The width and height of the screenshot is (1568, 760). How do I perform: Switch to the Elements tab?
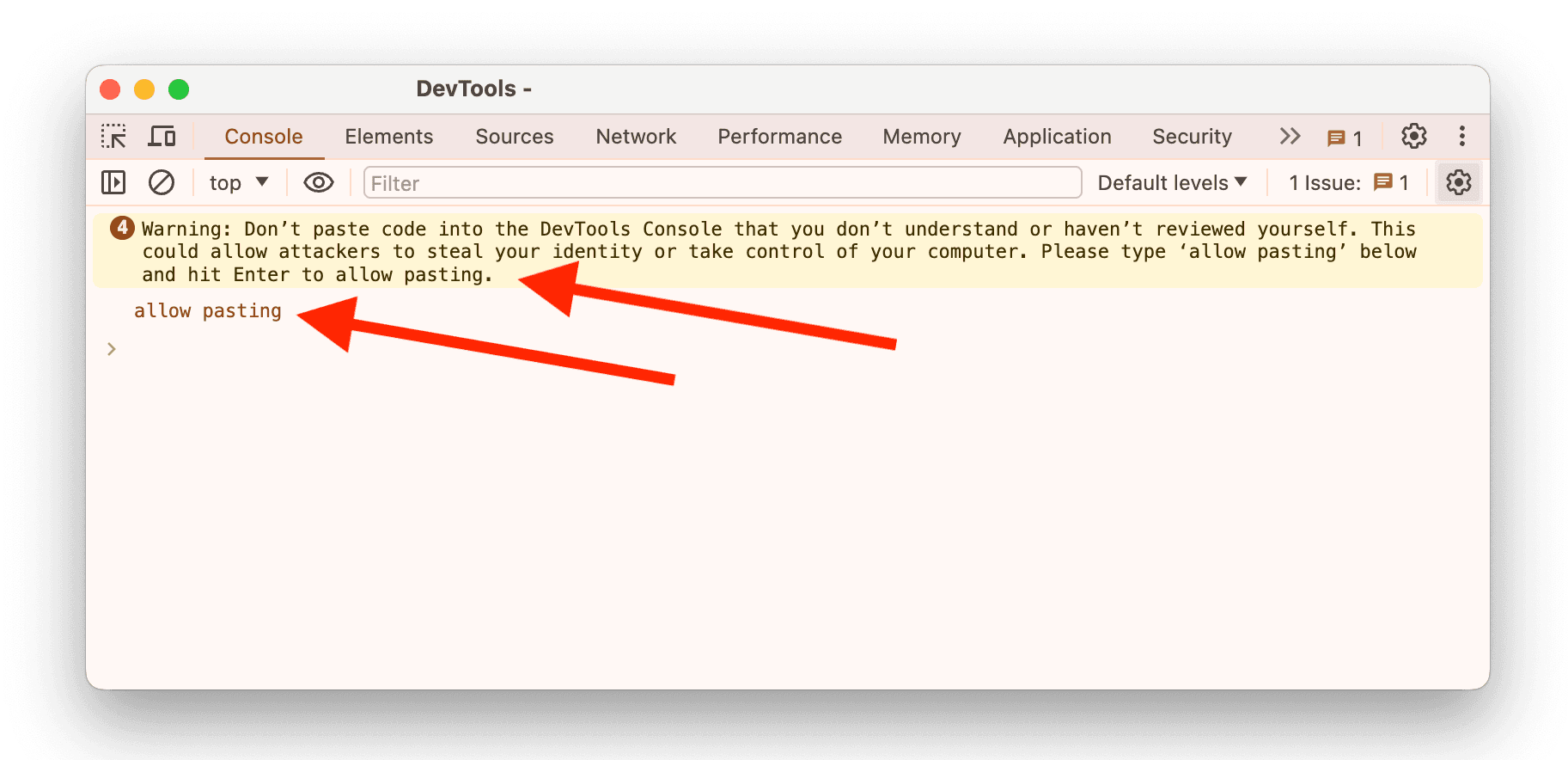coord(388,137)
